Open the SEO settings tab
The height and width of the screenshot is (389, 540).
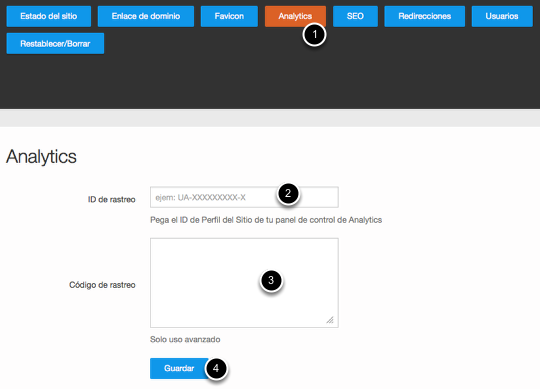pos(355,16)
